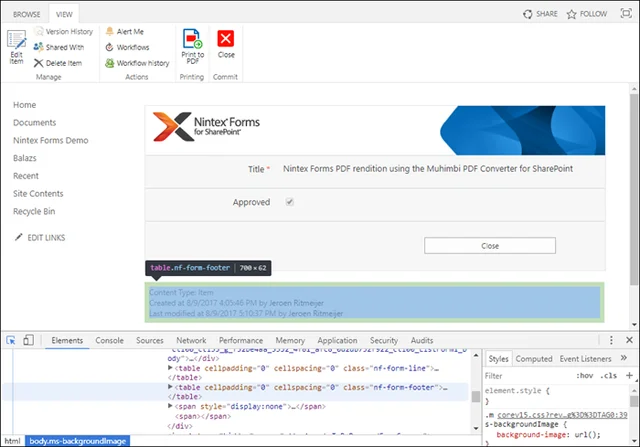Select body.ms-backgroundImage breadcrumb
Image resolution: width=640 pixels, height=447 pixels.
(78, 441)
